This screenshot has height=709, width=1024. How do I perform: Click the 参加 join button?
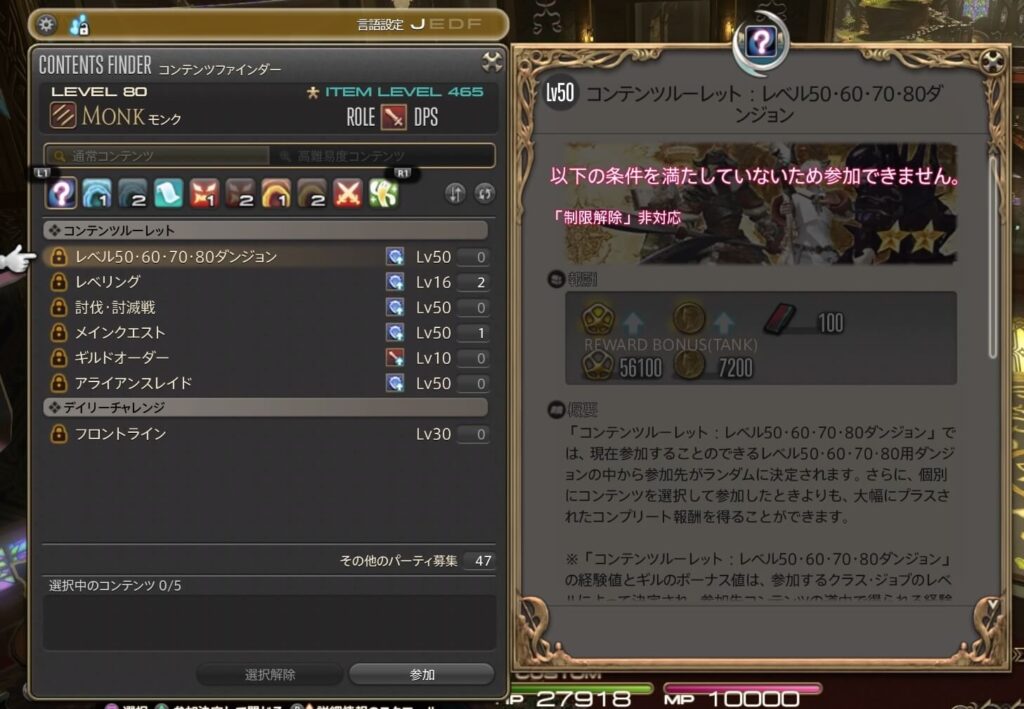[422, 674]
